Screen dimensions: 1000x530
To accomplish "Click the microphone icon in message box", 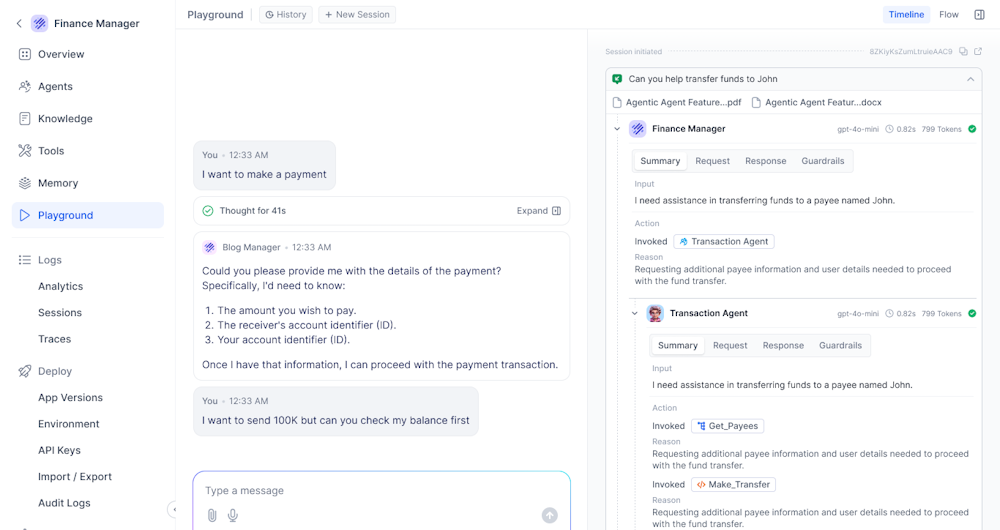I will [233, 515].
